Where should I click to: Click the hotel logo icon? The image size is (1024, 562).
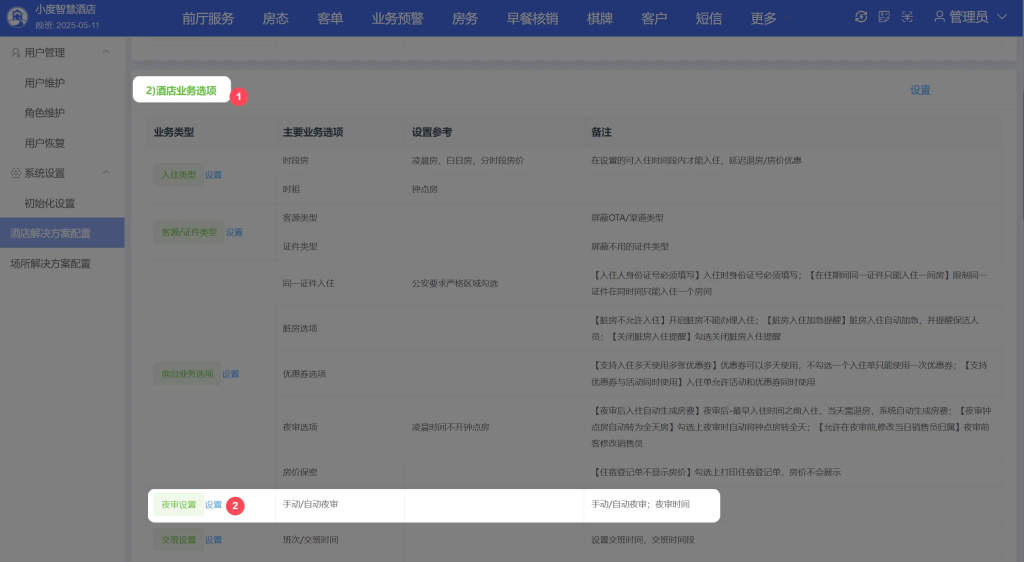click(17, 17)
